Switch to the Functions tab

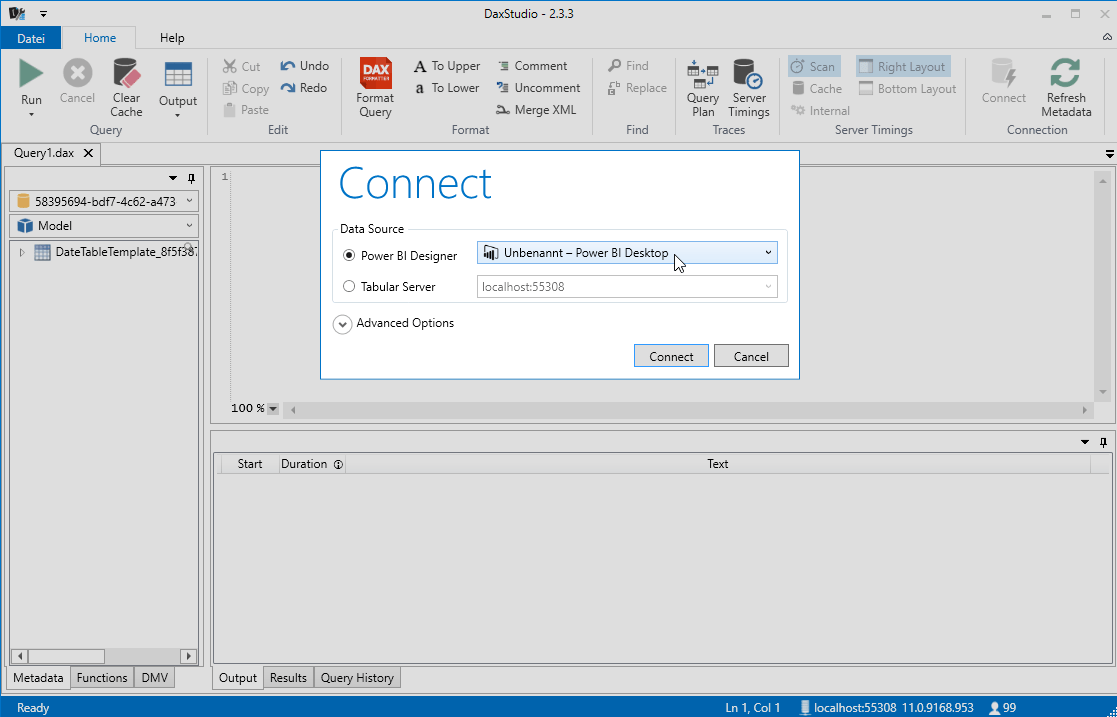click(x=102, y=678)
